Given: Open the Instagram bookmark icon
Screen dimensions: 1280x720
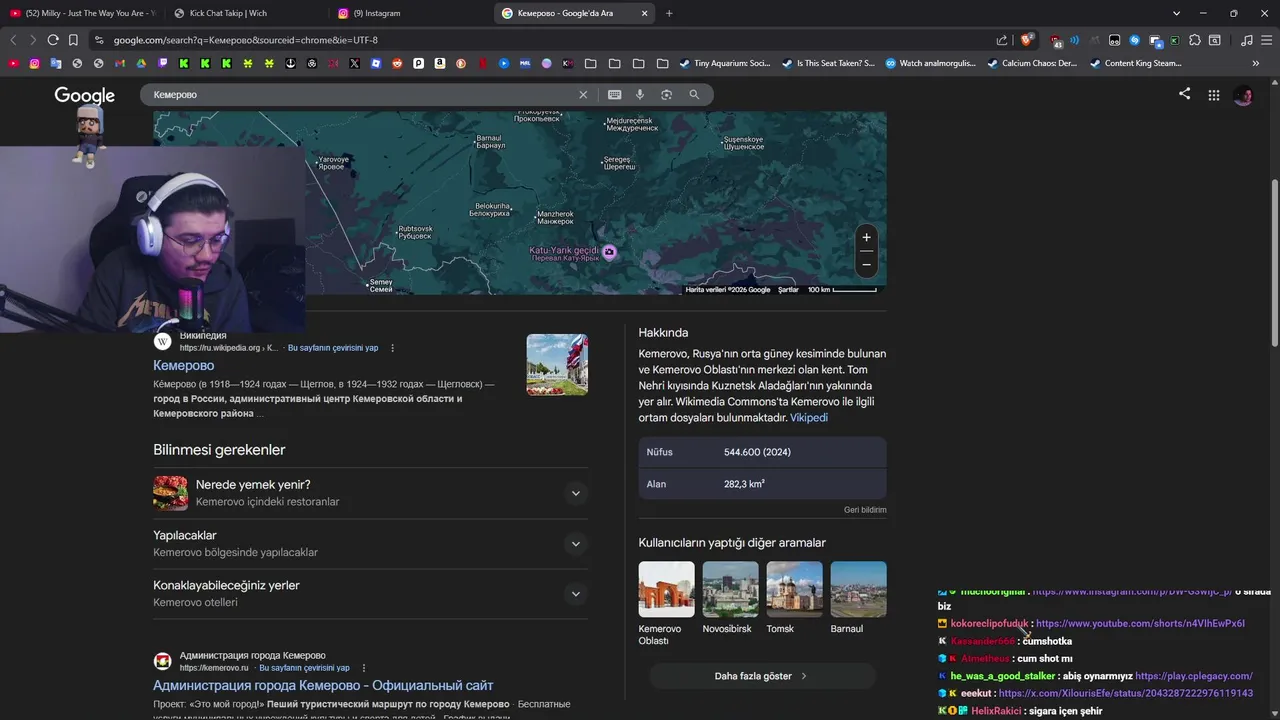Looking at the screenshot, I should click(x=34, y=63).
